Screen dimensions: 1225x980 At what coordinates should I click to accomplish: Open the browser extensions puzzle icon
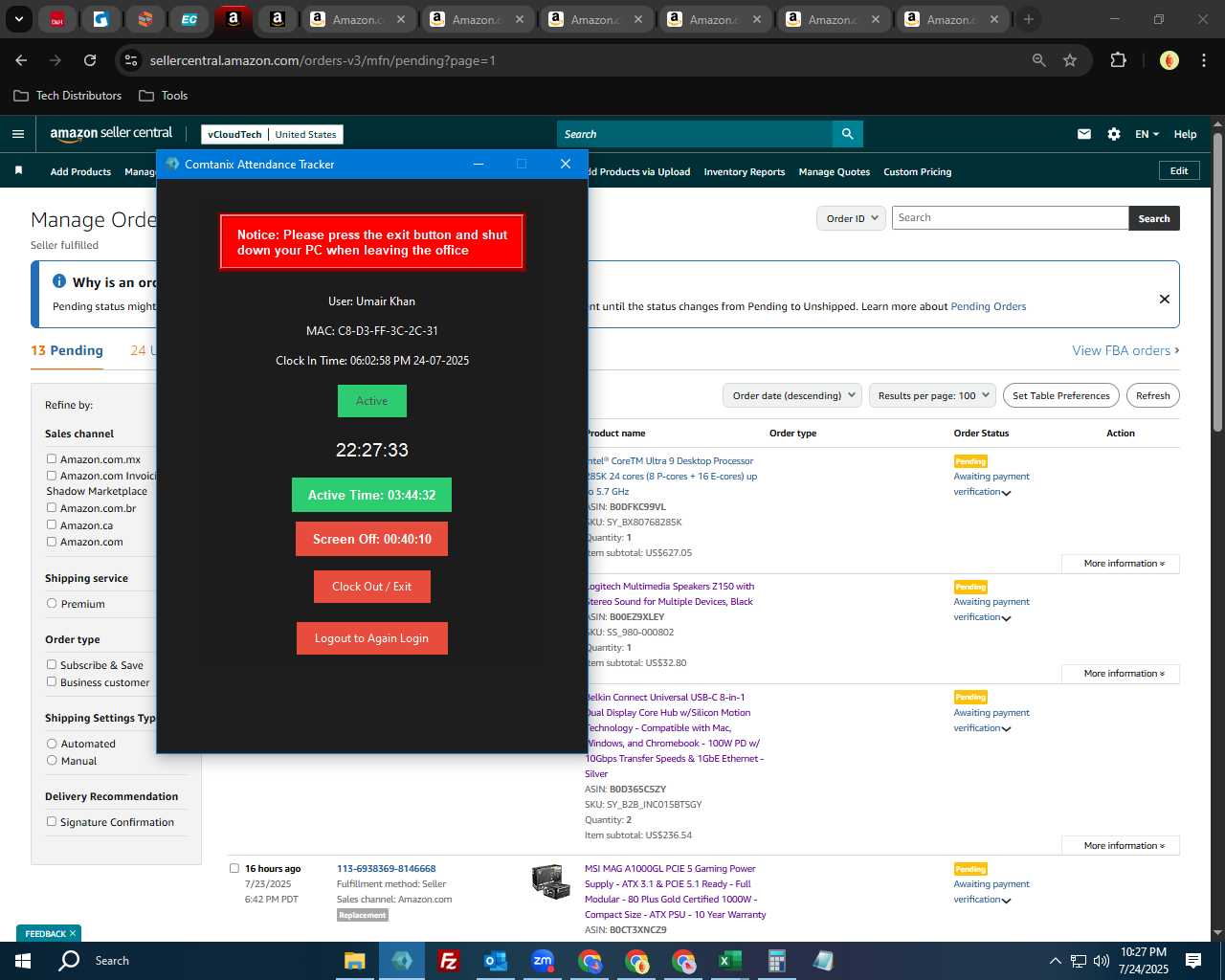(x=1118, y=60)
